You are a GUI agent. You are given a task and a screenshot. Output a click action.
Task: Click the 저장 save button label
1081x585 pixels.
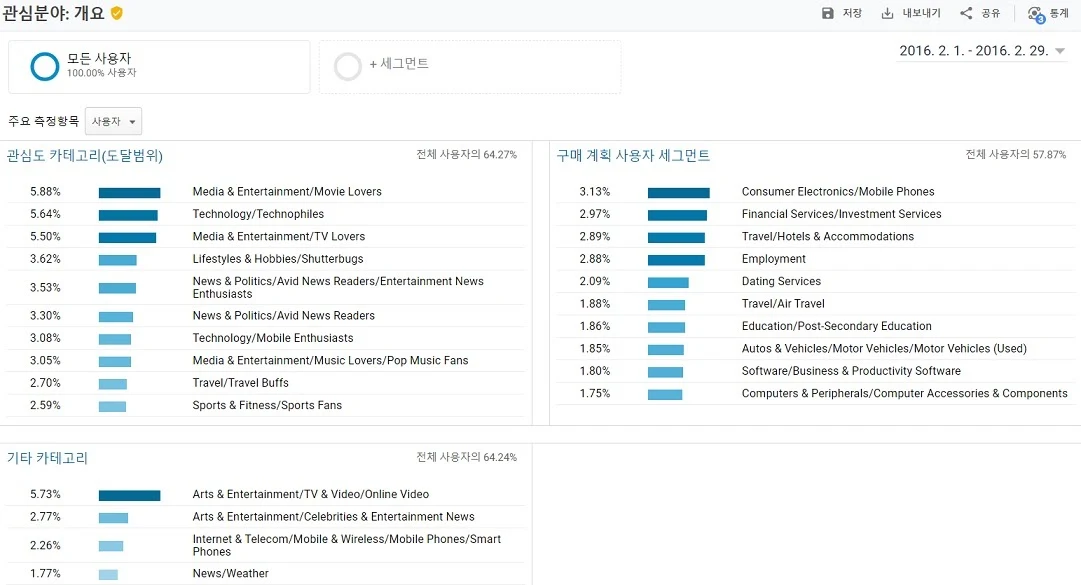pyautogui.click(x=852, y=13)
